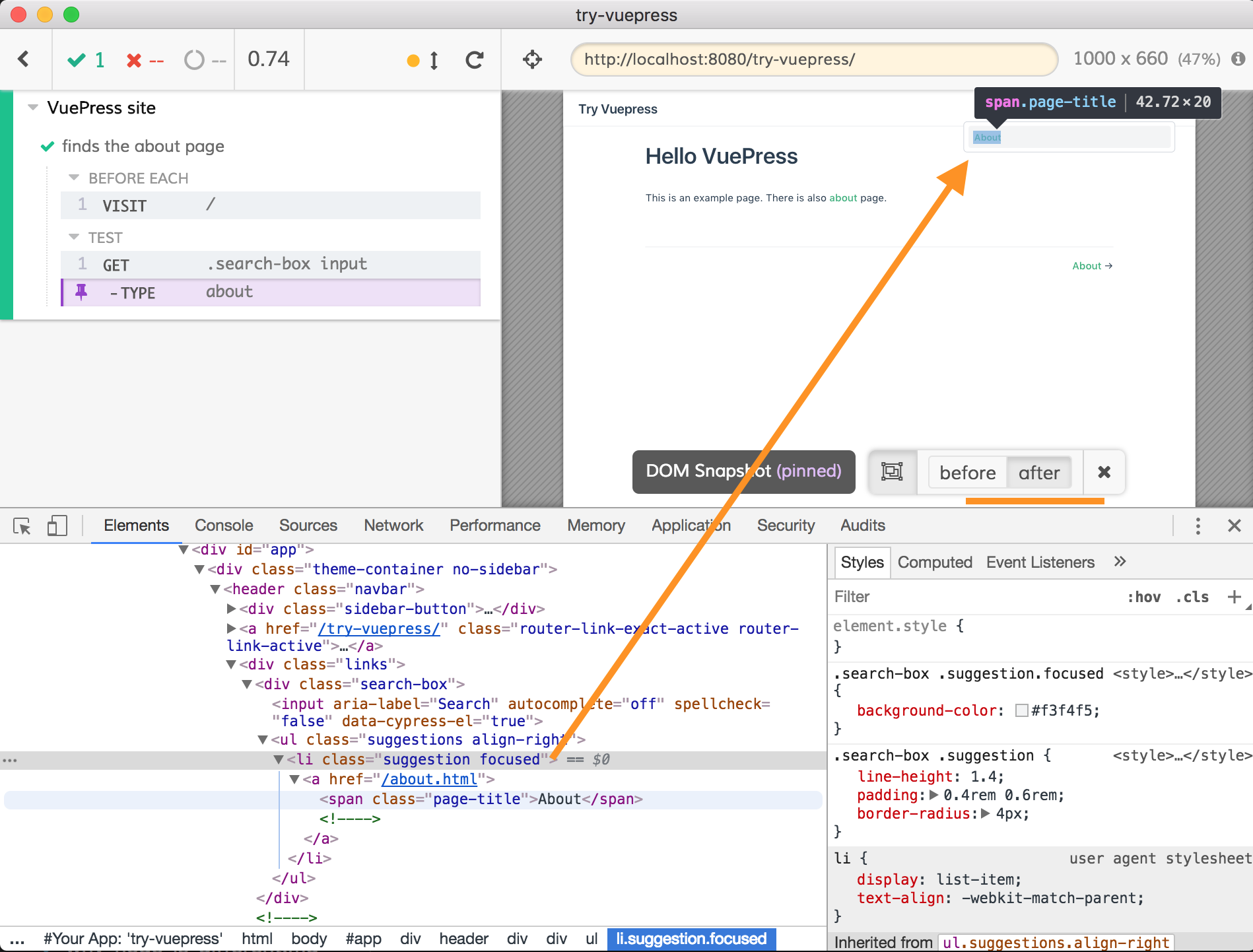Add a new style rule with plus icon
The height and width of the screenshot is (952, 1253).
click(1234, 597)
